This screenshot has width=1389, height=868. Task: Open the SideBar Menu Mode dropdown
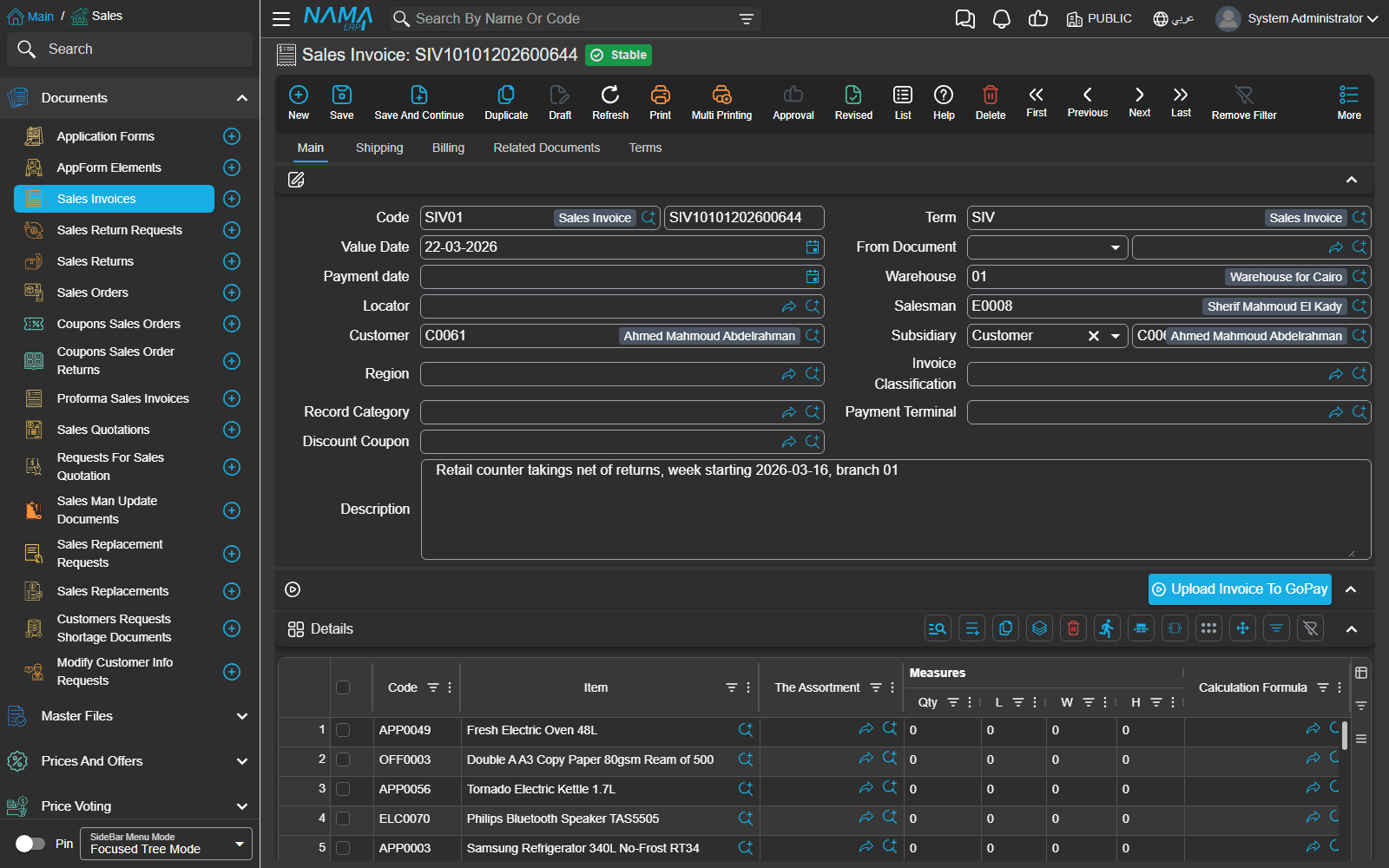[x=166, y=844]
